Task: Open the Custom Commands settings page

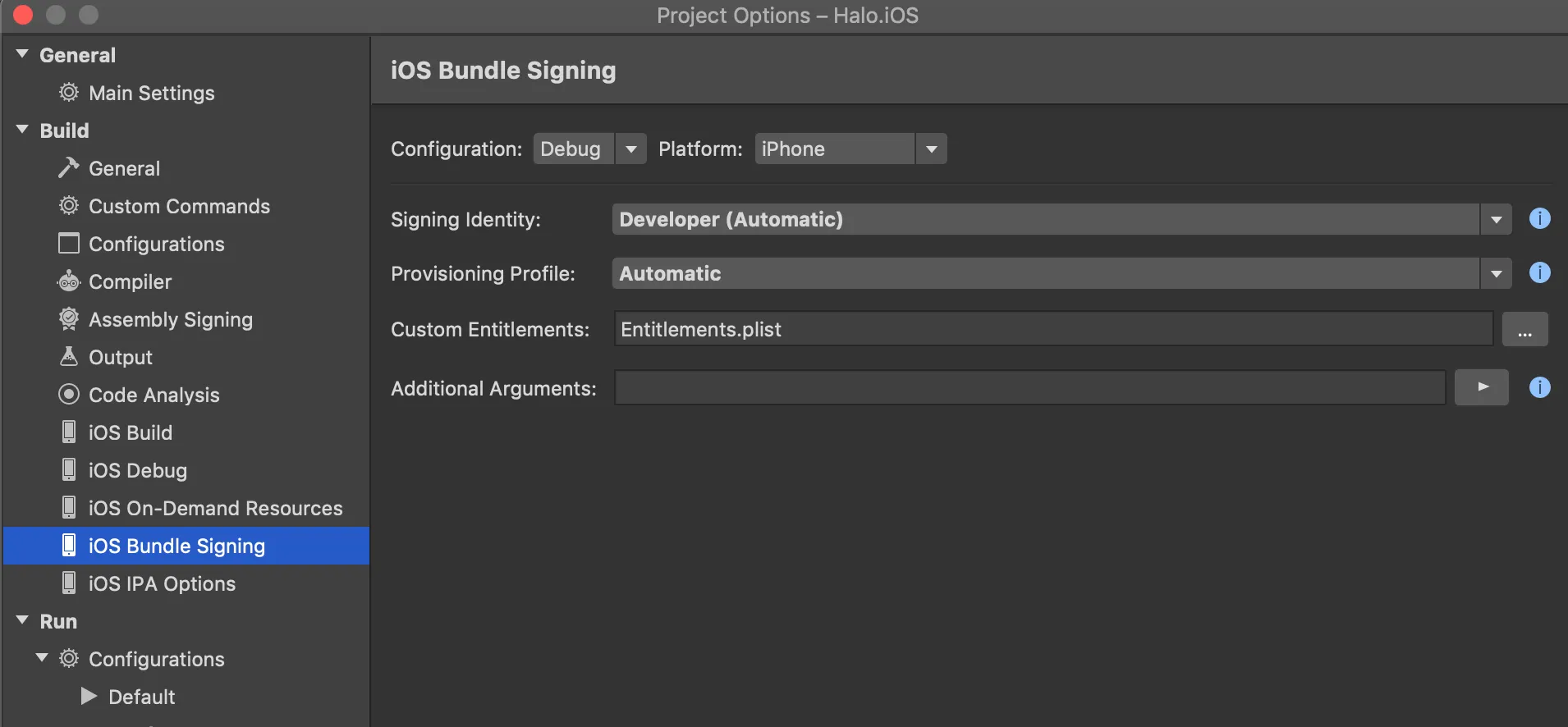Action: click(x=179, y=206)
